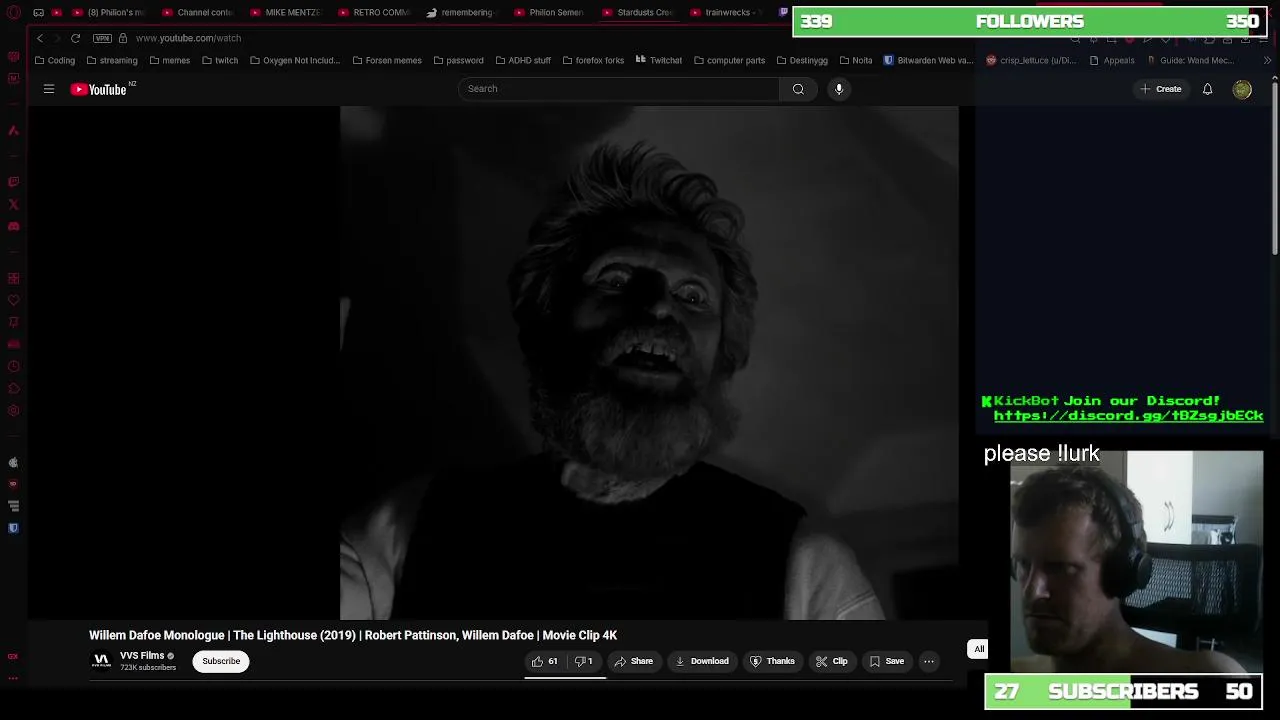The image size is (1280, 720).
Task: Open the ADHD stuff folder
Action: pos(523,60)
